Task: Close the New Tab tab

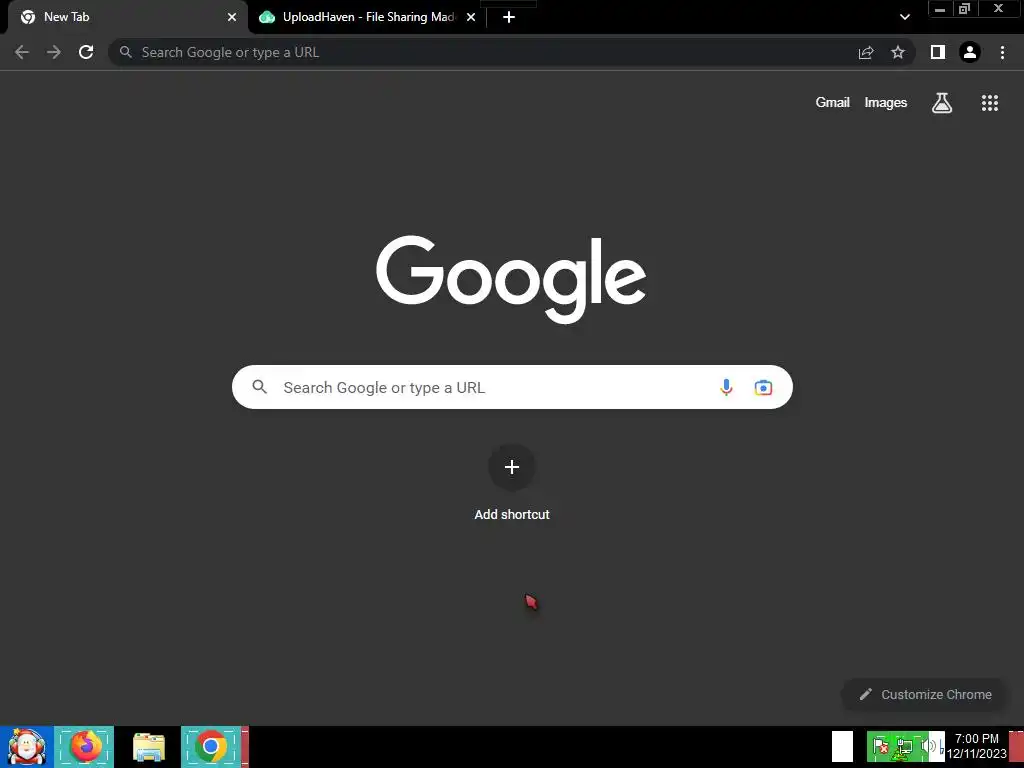Action: 232,17
